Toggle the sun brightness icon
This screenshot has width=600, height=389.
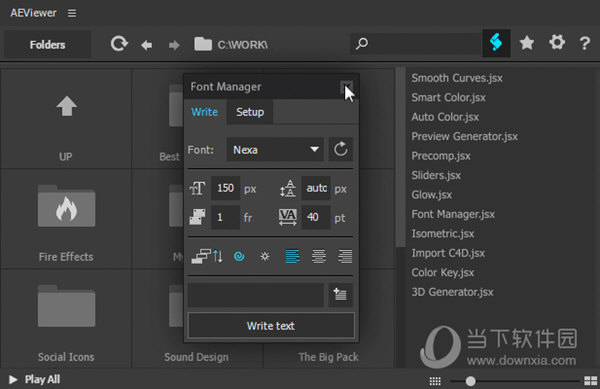point(265,256)
